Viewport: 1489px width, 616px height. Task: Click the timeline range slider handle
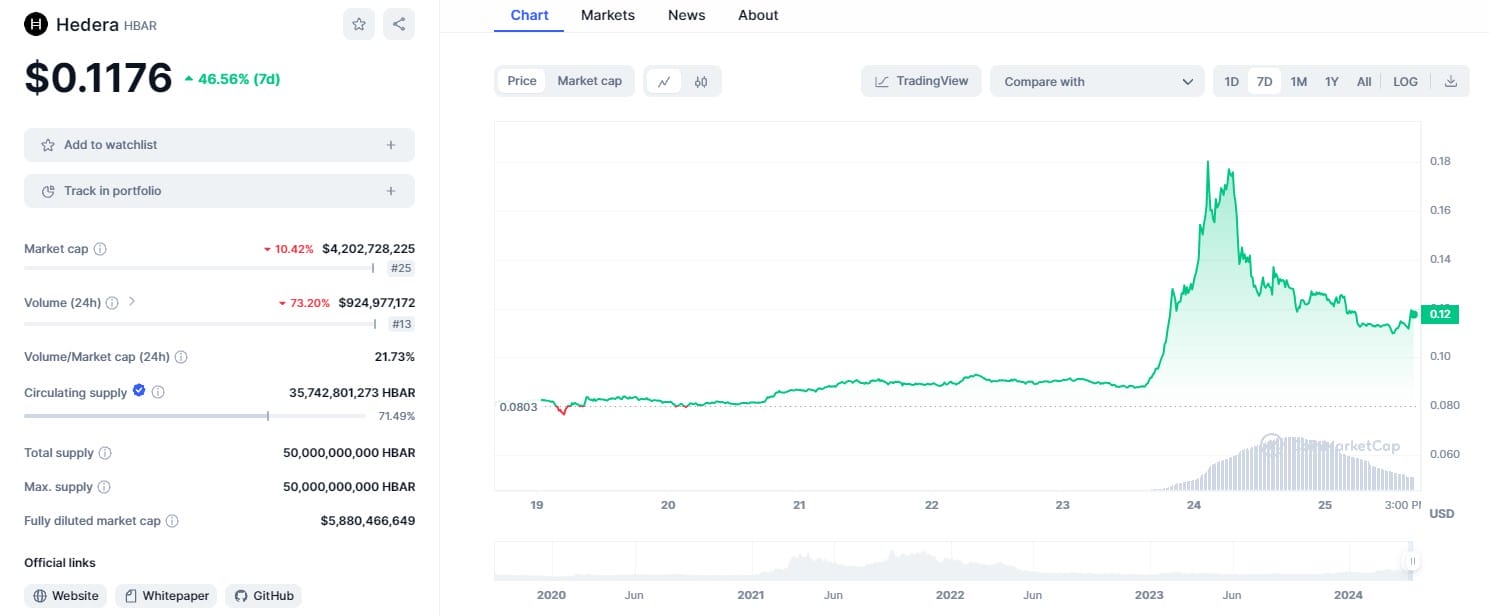click(x=1412, y=562)
